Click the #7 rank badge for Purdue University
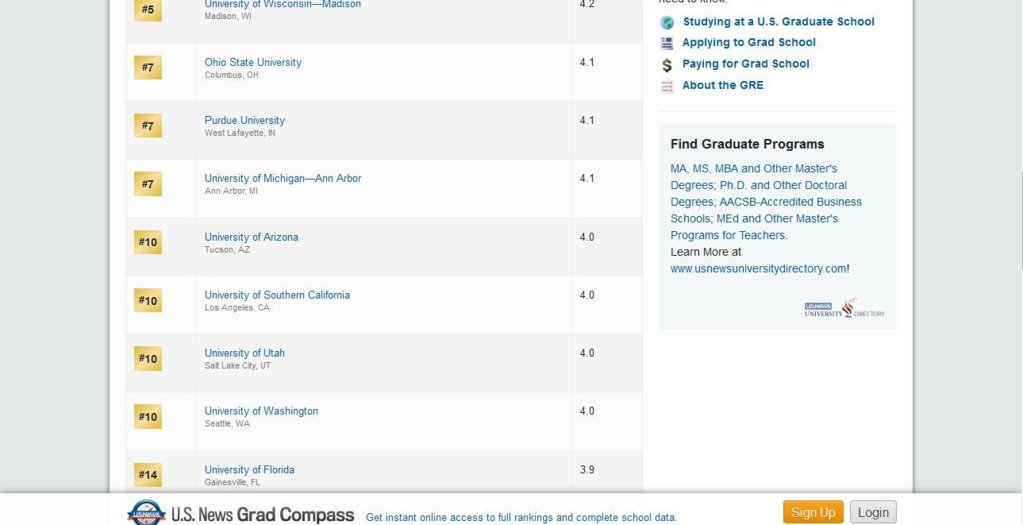The height and width of the screenshot is (525, 1023). tap(148, 125)
